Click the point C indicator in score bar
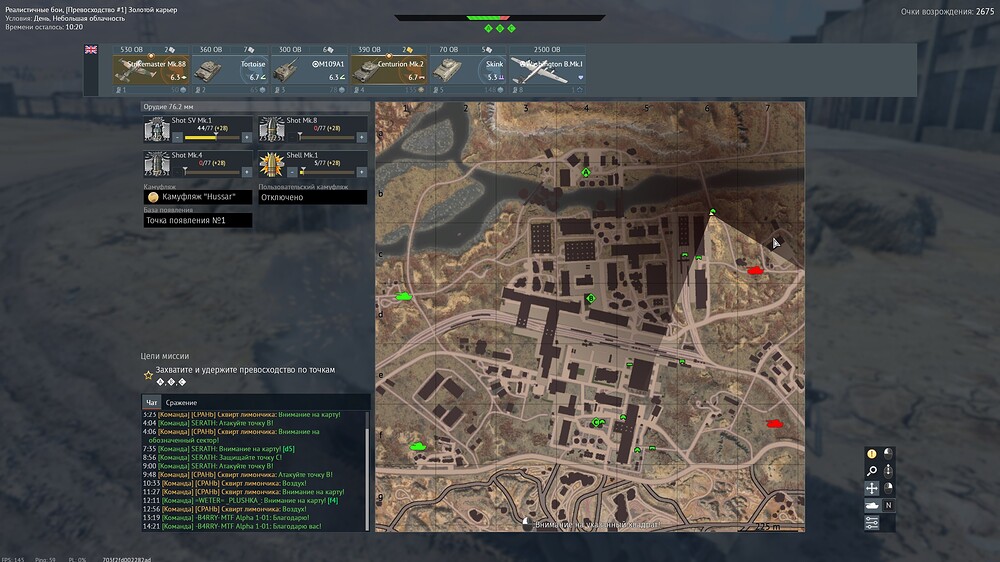This screenshot has width=1000, height=562. [x=511, y=28]
